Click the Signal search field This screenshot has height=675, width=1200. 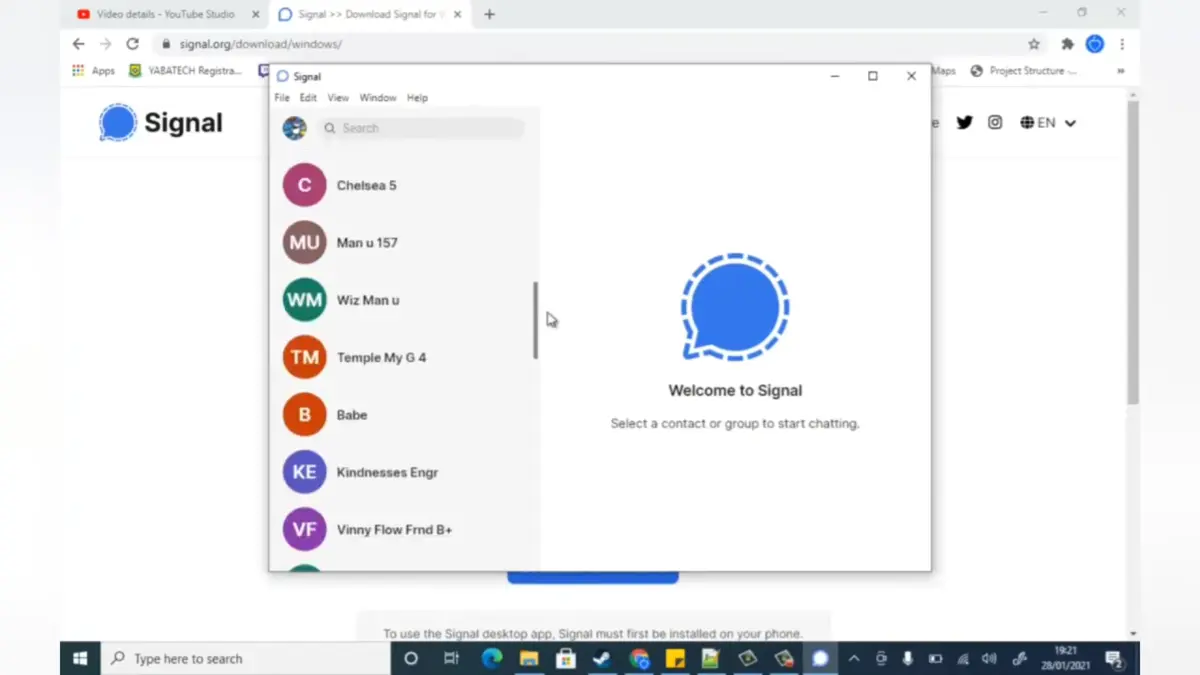[x=421, y=128]
